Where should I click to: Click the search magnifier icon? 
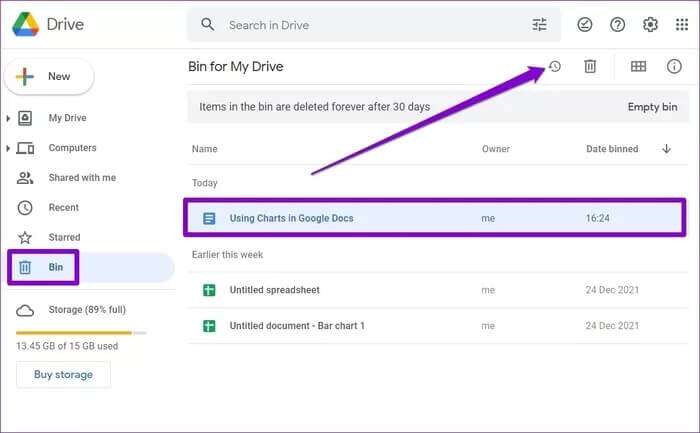click(208, 24)
